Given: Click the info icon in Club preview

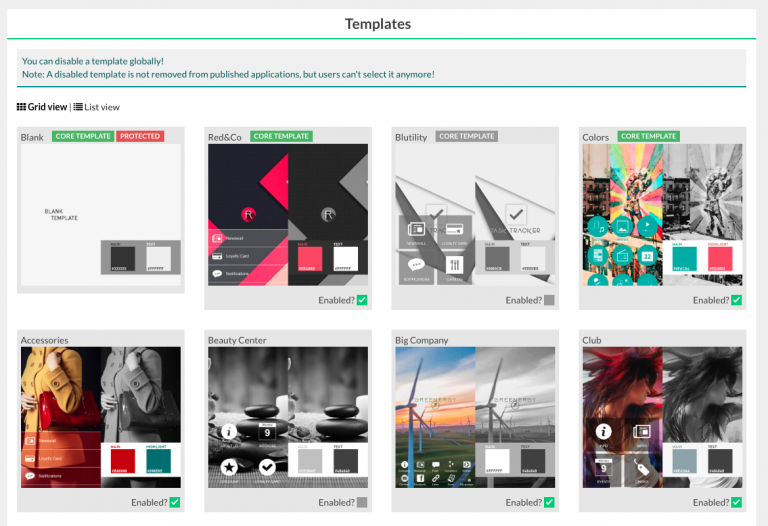Looking at the screenshot, I should [603, 432].
